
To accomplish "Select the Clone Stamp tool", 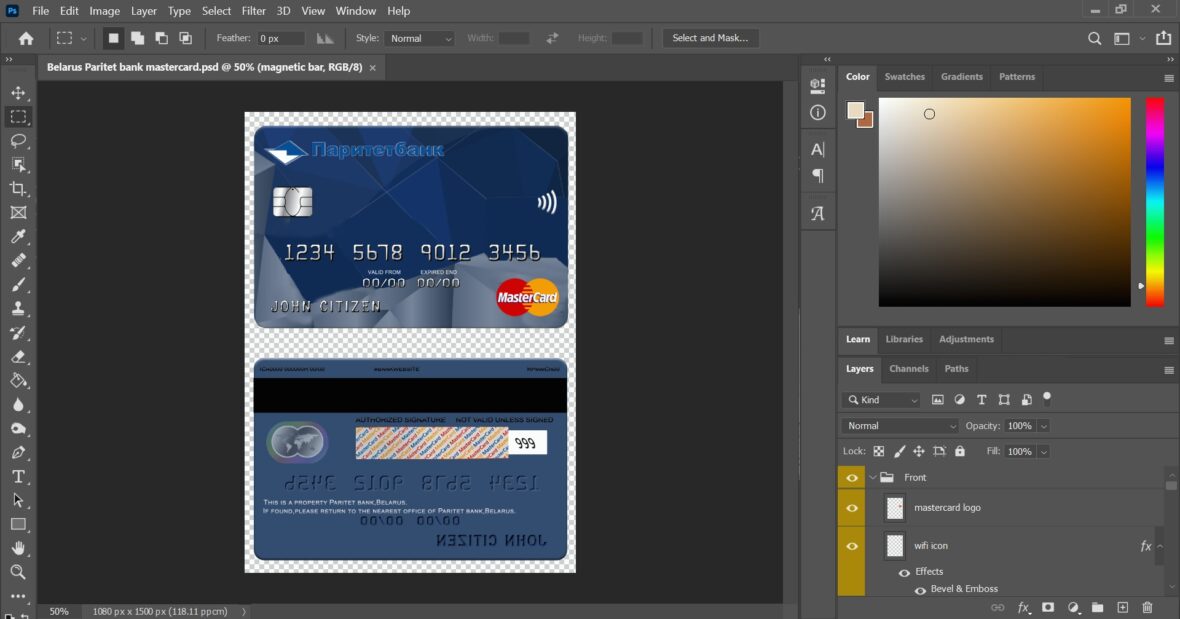I will (x=19, y=309).
